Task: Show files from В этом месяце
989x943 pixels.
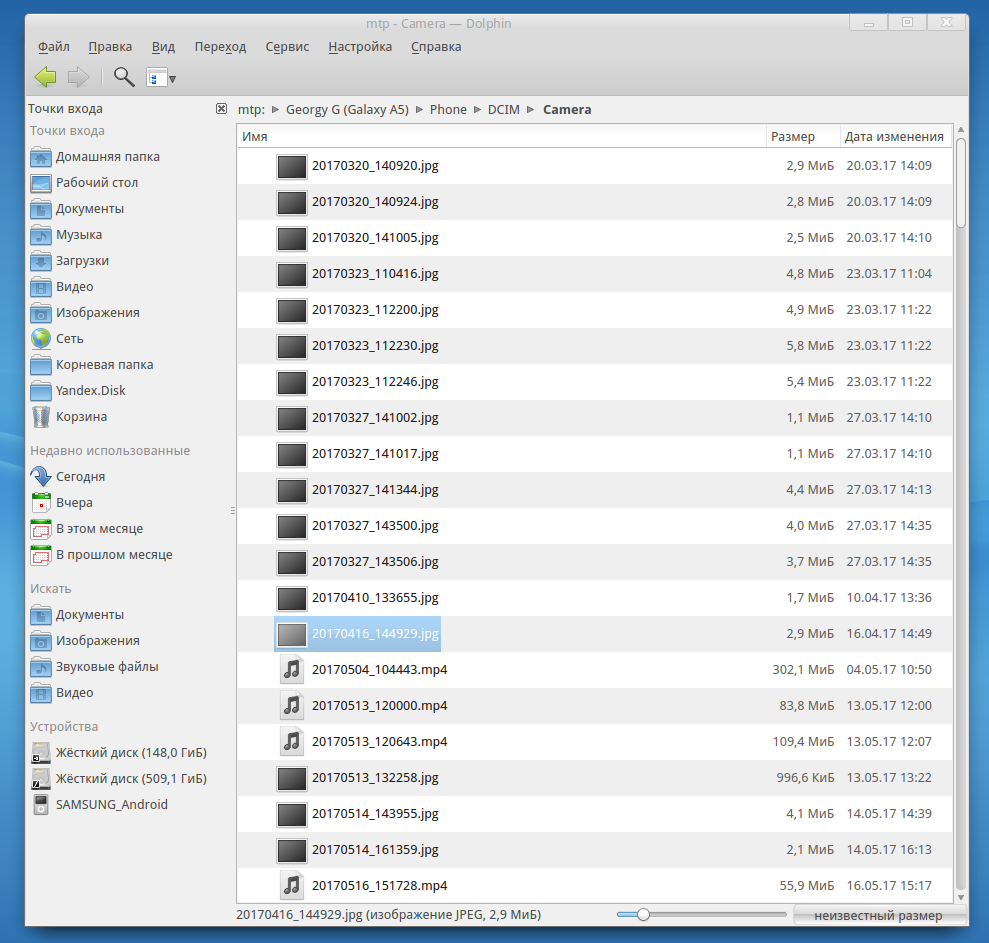Action: 87,529
